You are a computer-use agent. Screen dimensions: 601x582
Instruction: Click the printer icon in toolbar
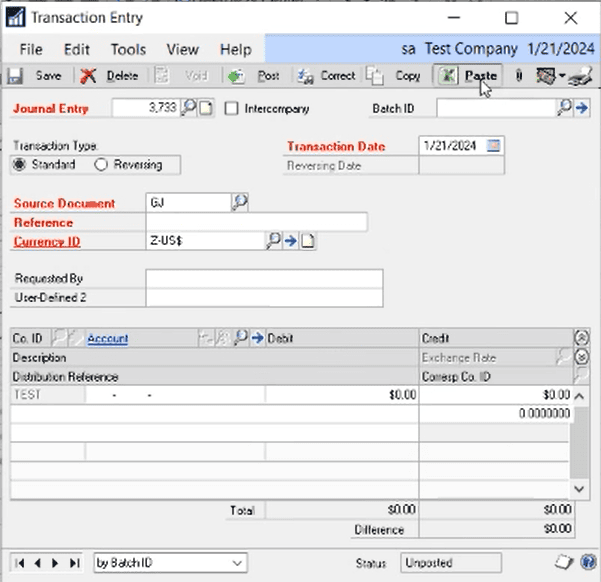(581, 76)
